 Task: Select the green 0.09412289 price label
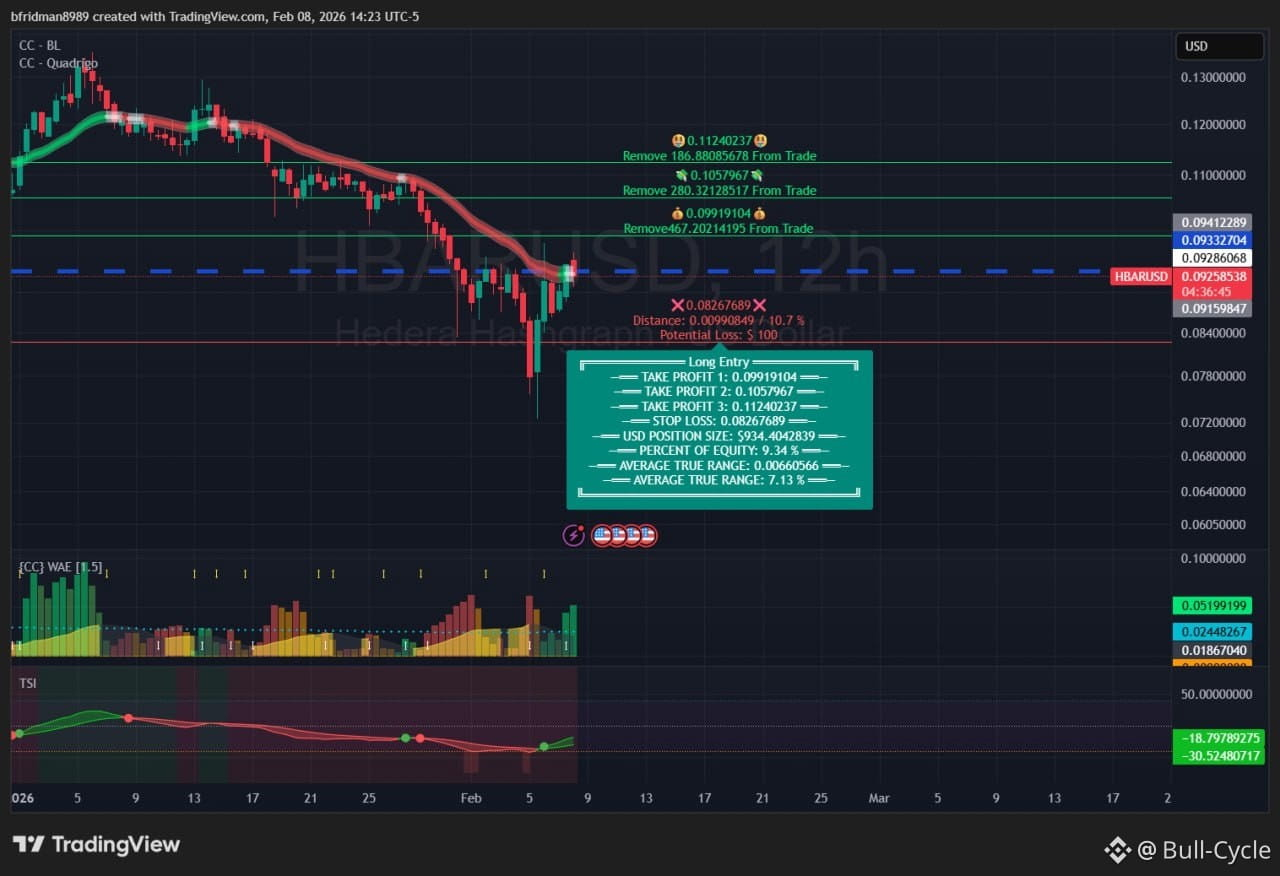coord(1213,222)
